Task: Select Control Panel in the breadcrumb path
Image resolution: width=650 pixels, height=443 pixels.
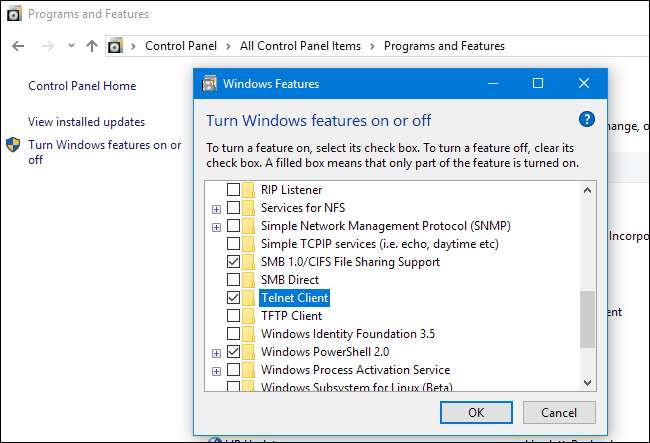Action: (182, 46)
